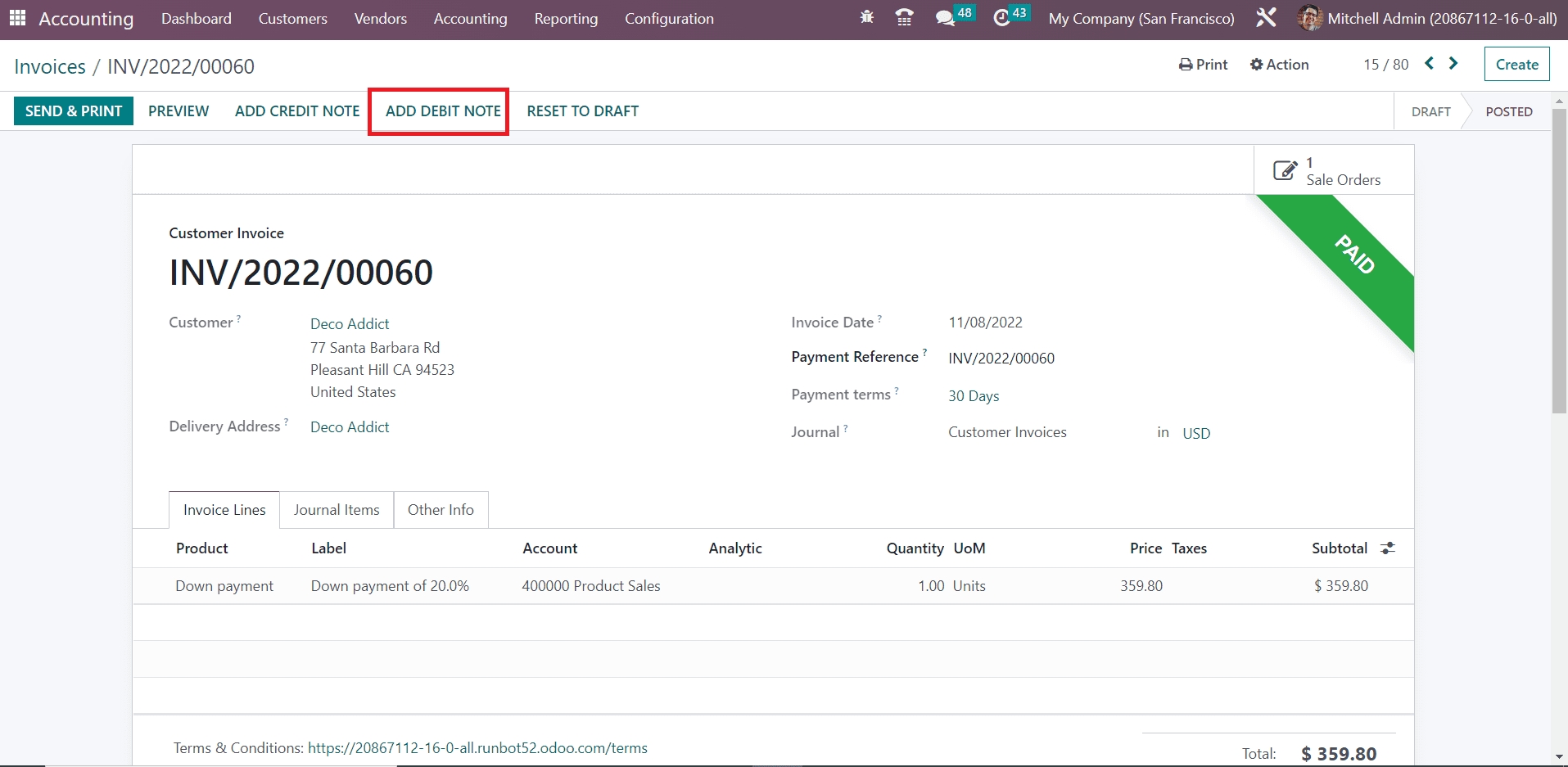Image resolution: width=1568 pixels, height=767 pixels.
Task: Open the Reporting menu
Action: [x=566, y=19]
